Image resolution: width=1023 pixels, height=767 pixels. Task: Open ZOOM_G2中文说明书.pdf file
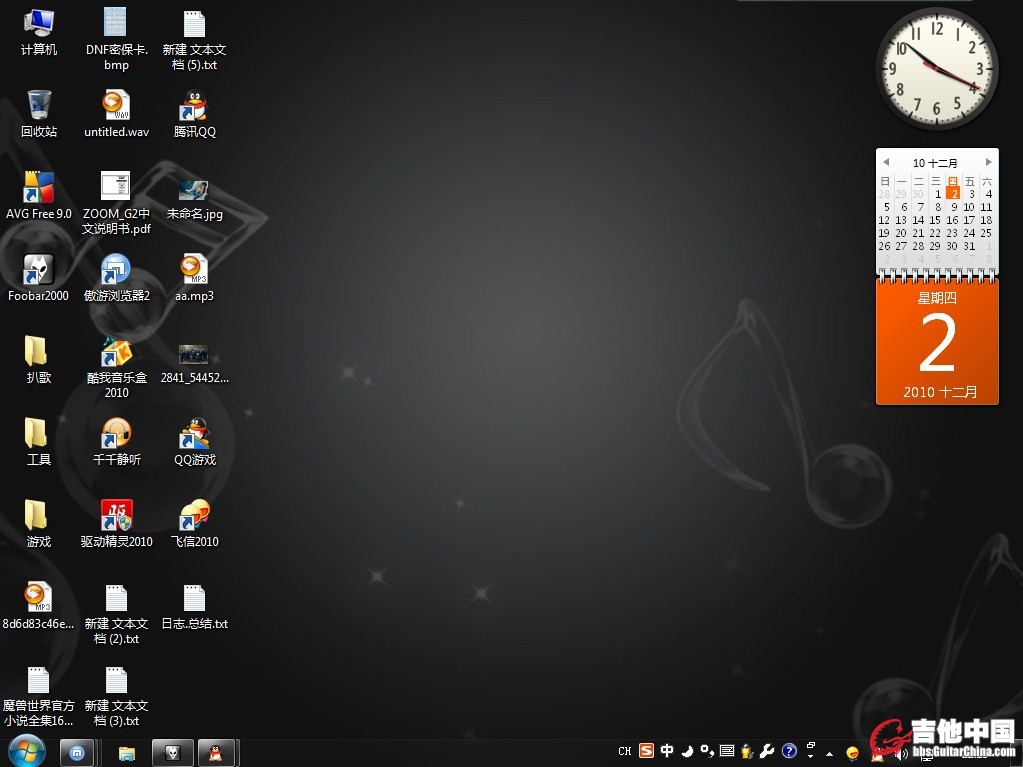point(116,187)
